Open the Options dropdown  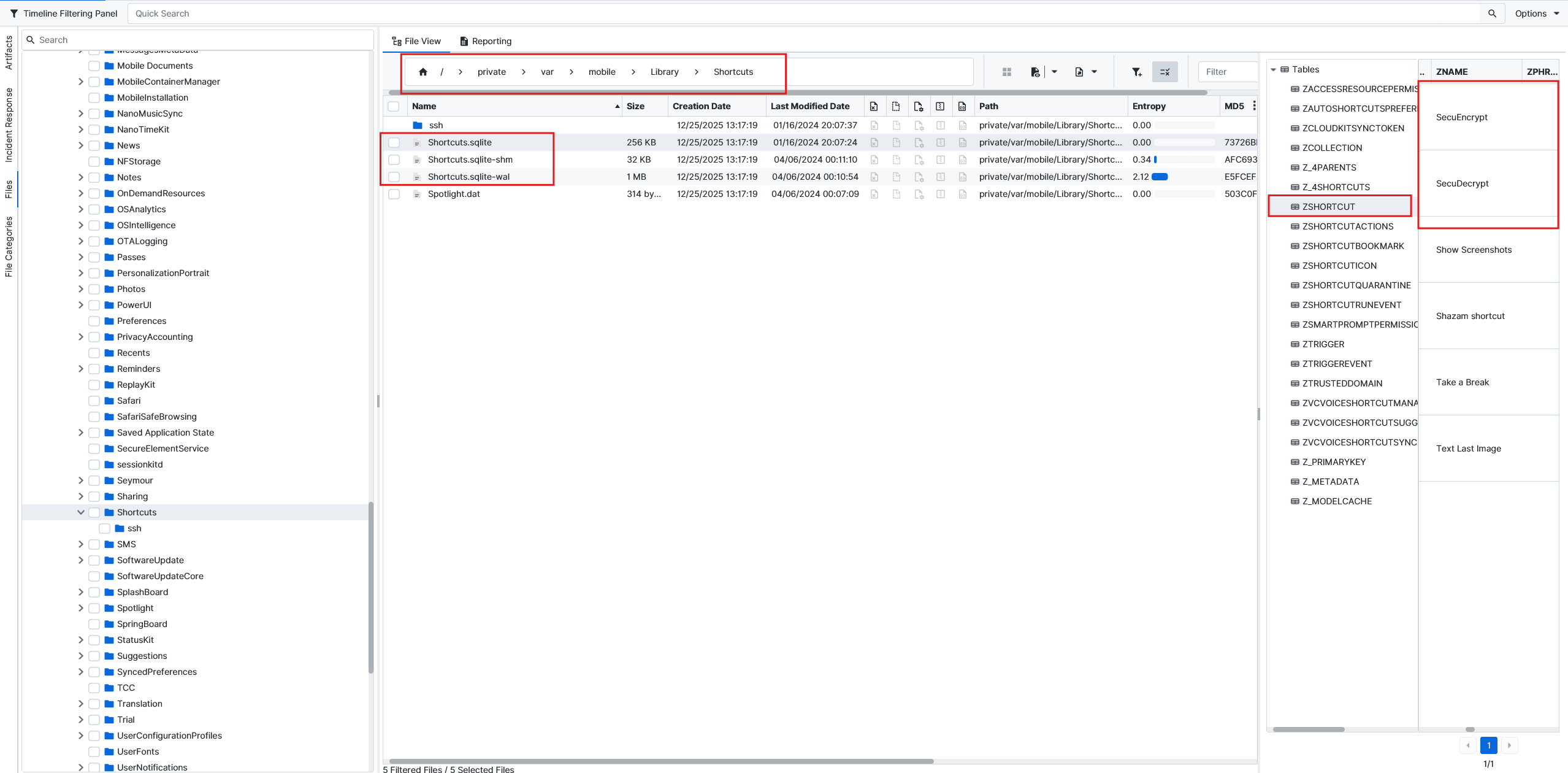1536,13
